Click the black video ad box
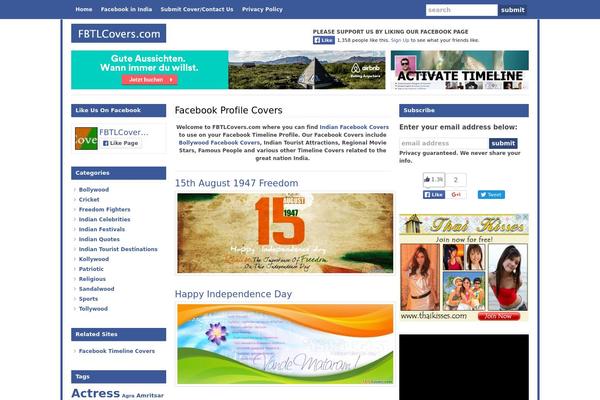This screenshot has width=600, height=400. click(x=464, y=367)
